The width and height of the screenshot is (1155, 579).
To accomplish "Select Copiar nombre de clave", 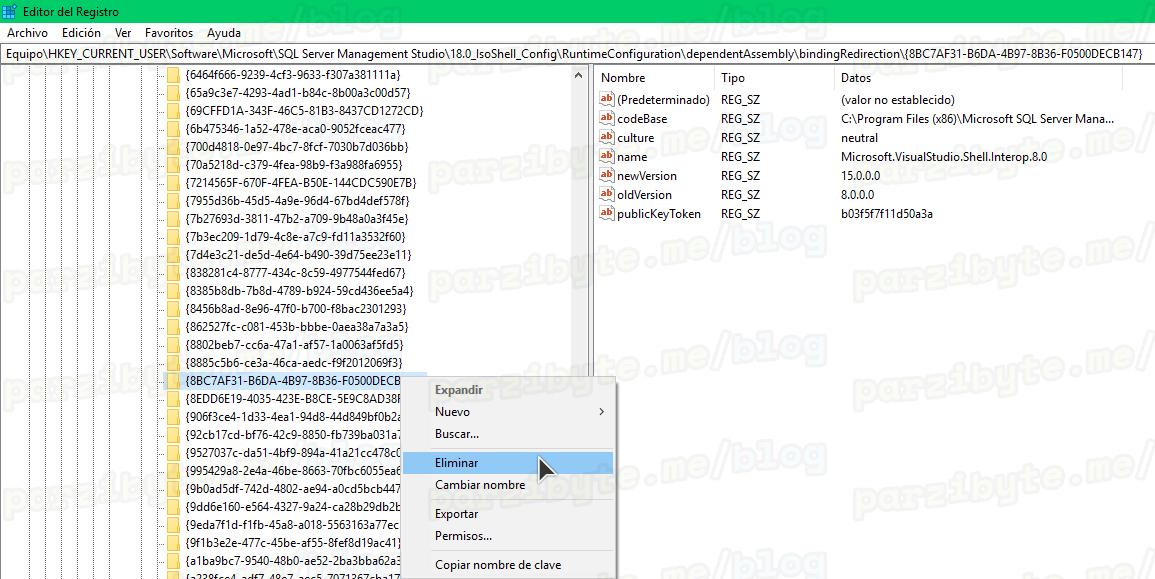I will click(509, 565).
